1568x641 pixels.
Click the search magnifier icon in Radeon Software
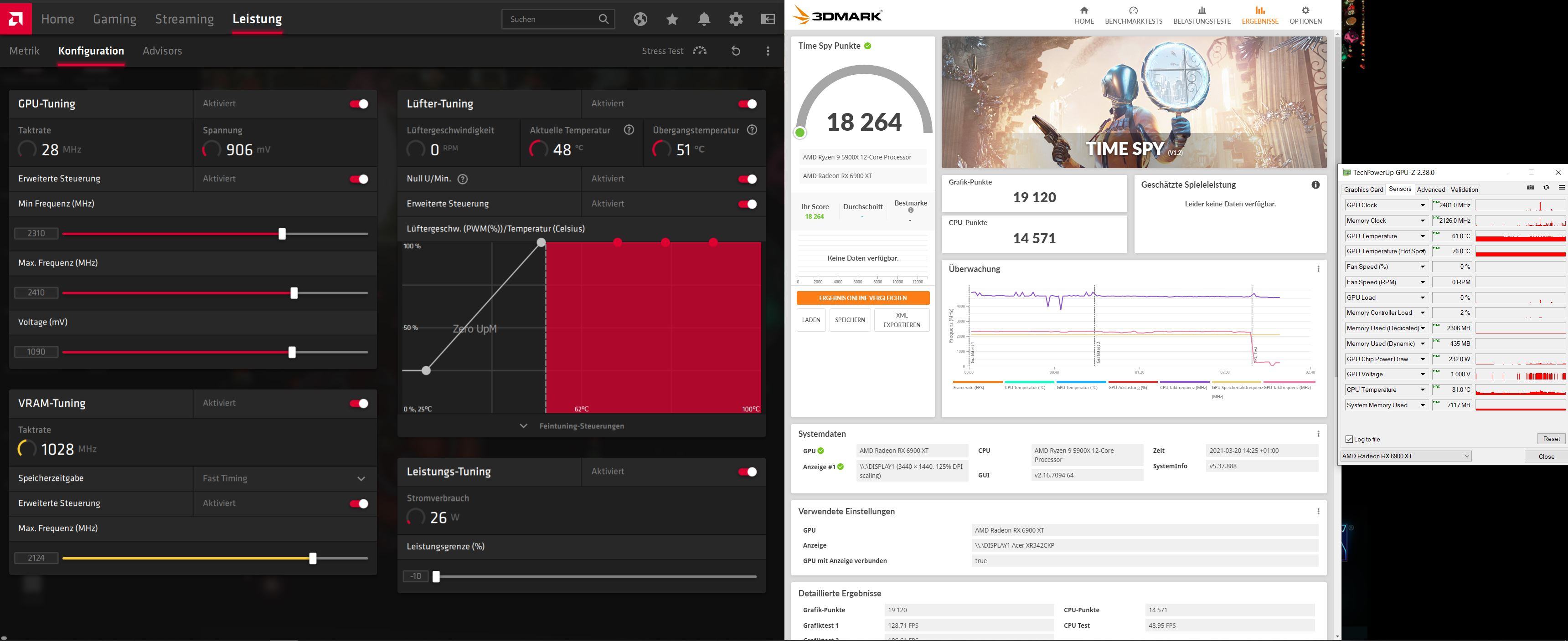pyautogui.click(x=603, y=19)
